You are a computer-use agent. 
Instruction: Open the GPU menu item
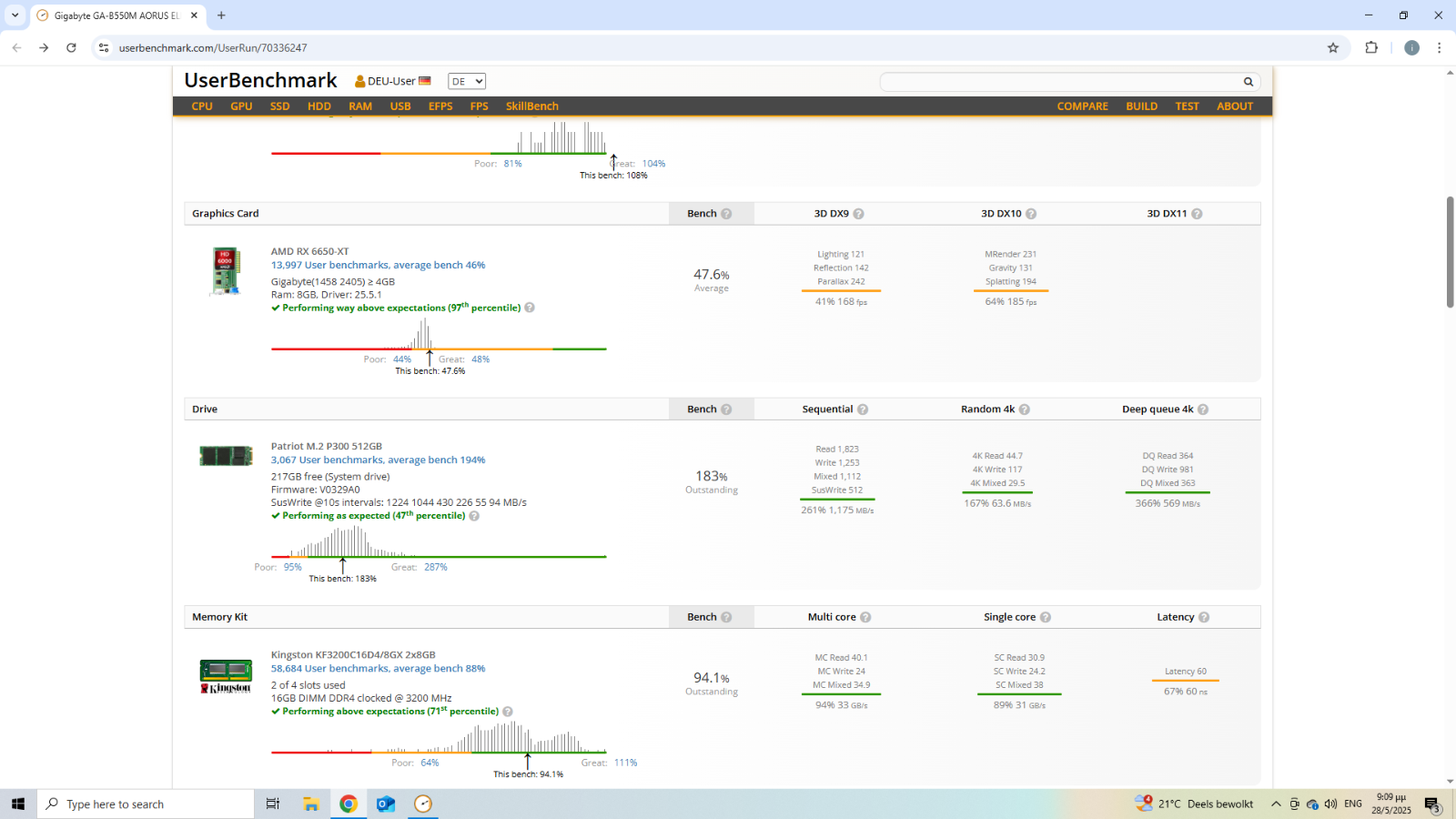(241, 106)
